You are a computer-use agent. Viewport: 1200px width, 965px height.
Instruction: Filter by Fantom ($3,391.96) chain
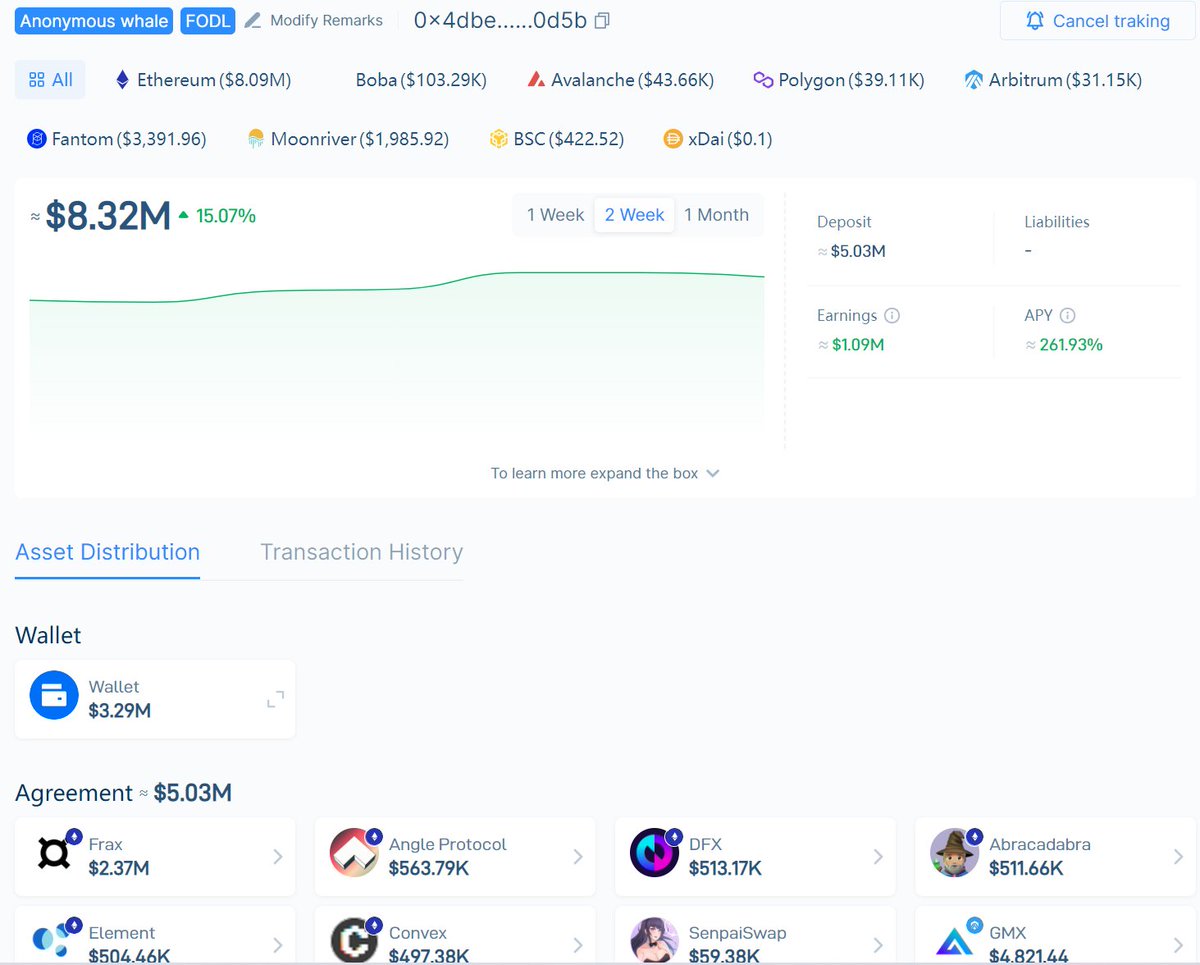coord(117,139)
